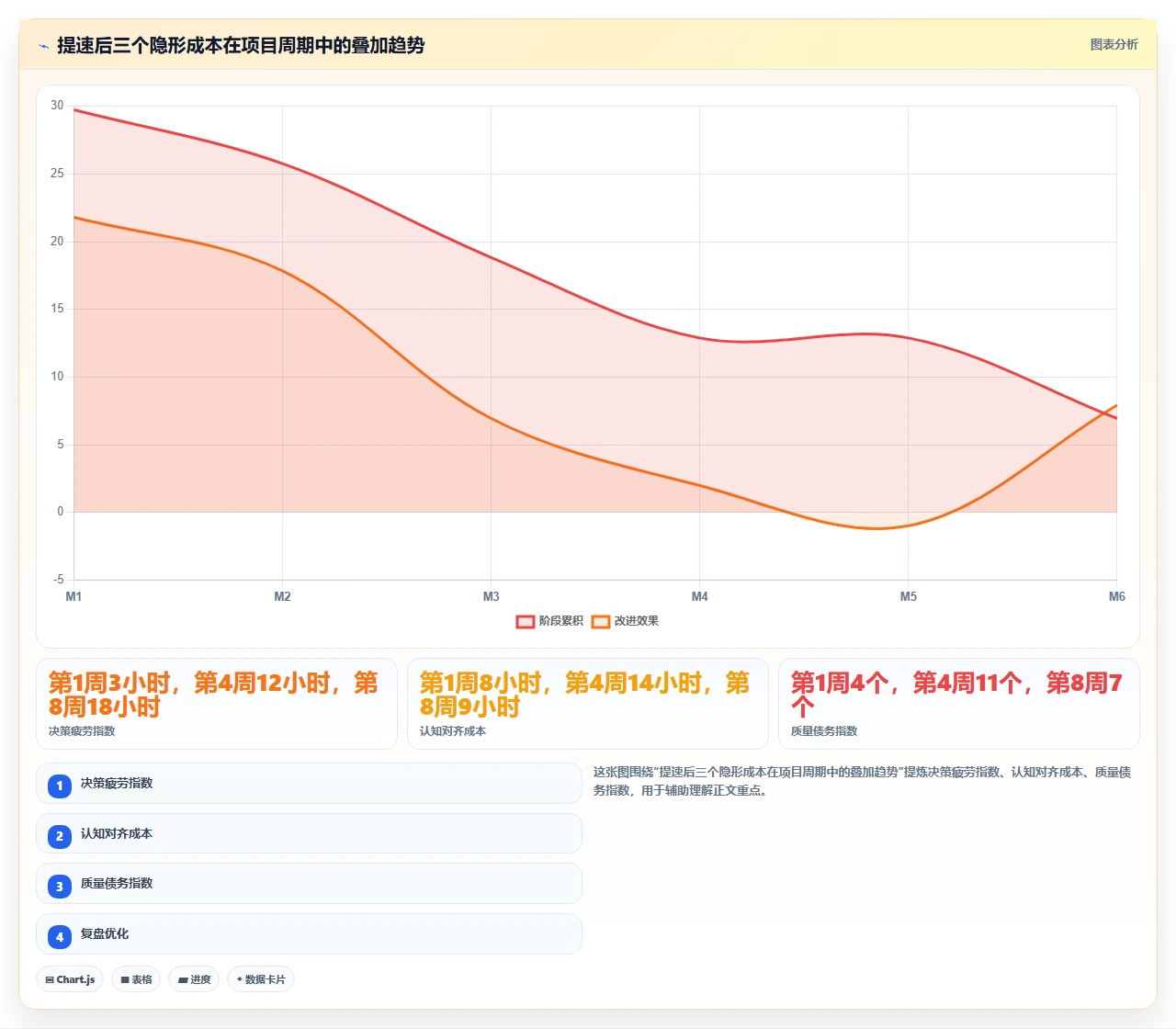1176x1029 pixels.
Task: Open list item 认知对齐成本
Action: tap(309, 833)
